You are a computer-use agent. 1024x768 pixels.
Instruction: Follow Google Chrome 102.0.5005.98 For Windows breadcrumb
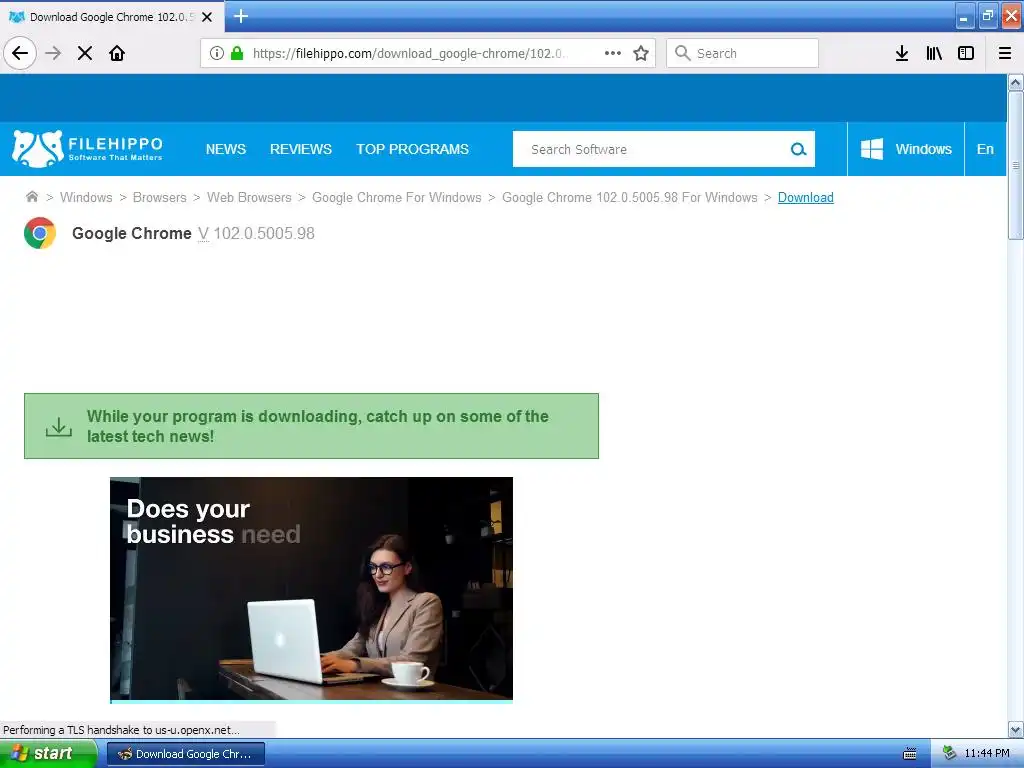pos(630,197)
